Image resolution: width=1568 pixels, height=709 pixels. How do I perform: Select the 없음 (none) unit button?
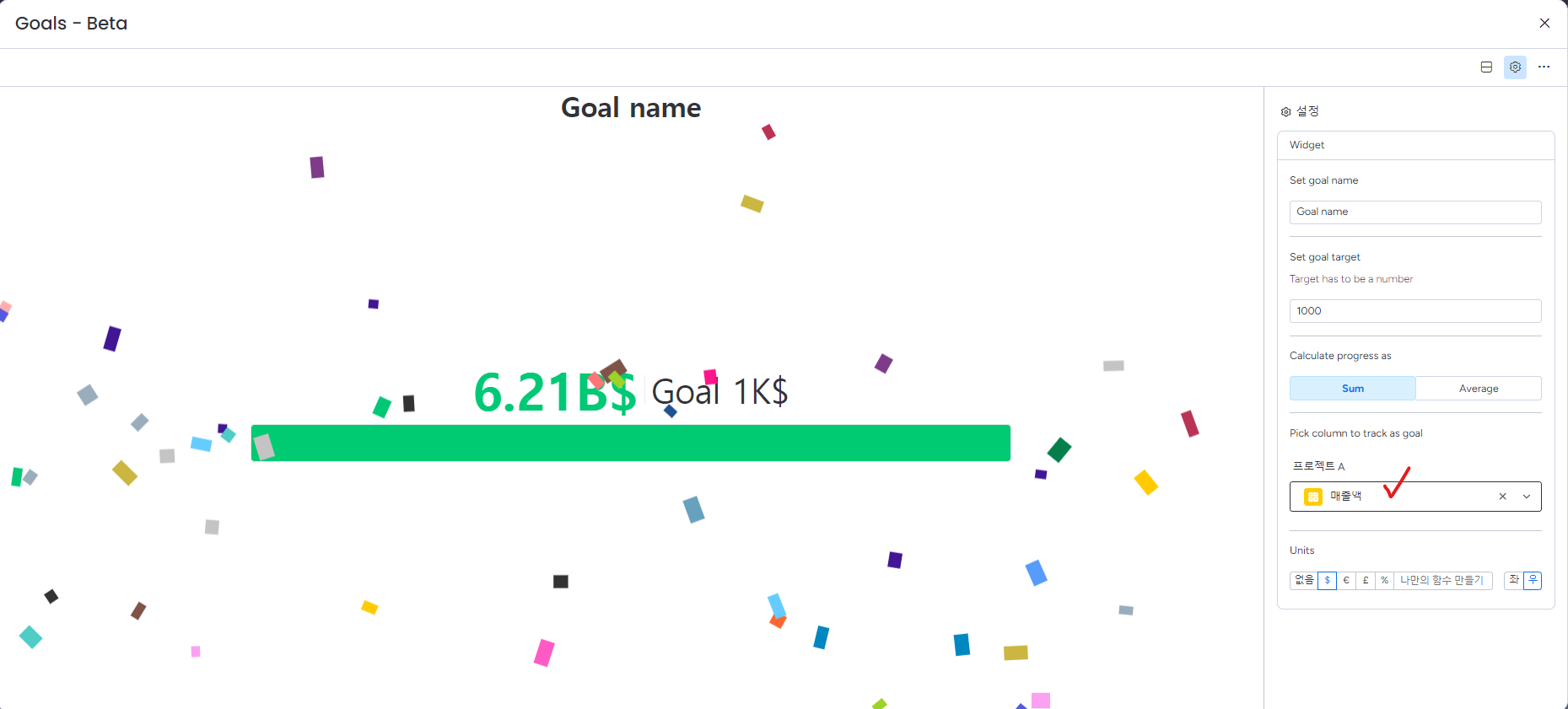pyautogui.click(x=1304, y=580)
